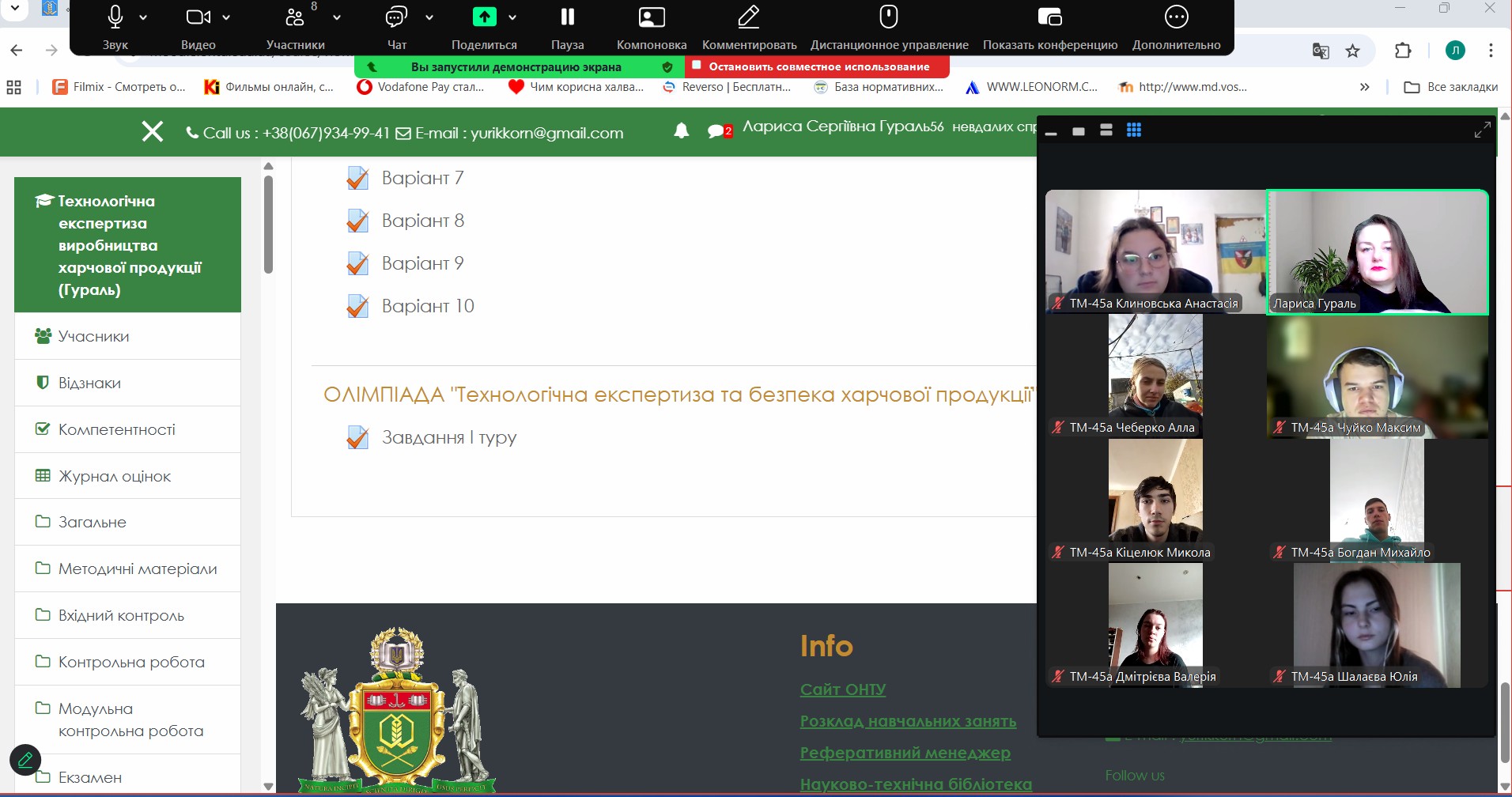
Task: Toggle the Варіант 10 checkbox
Action: pyautogui.click(x=357, y=306)
